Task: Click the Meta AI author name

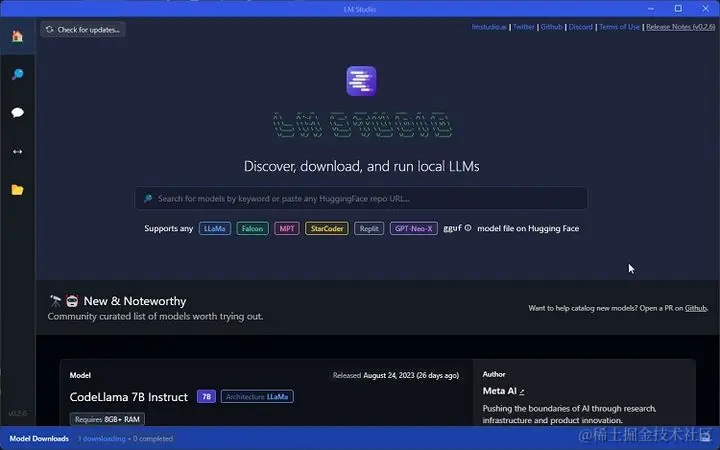Action: point(500,391)
